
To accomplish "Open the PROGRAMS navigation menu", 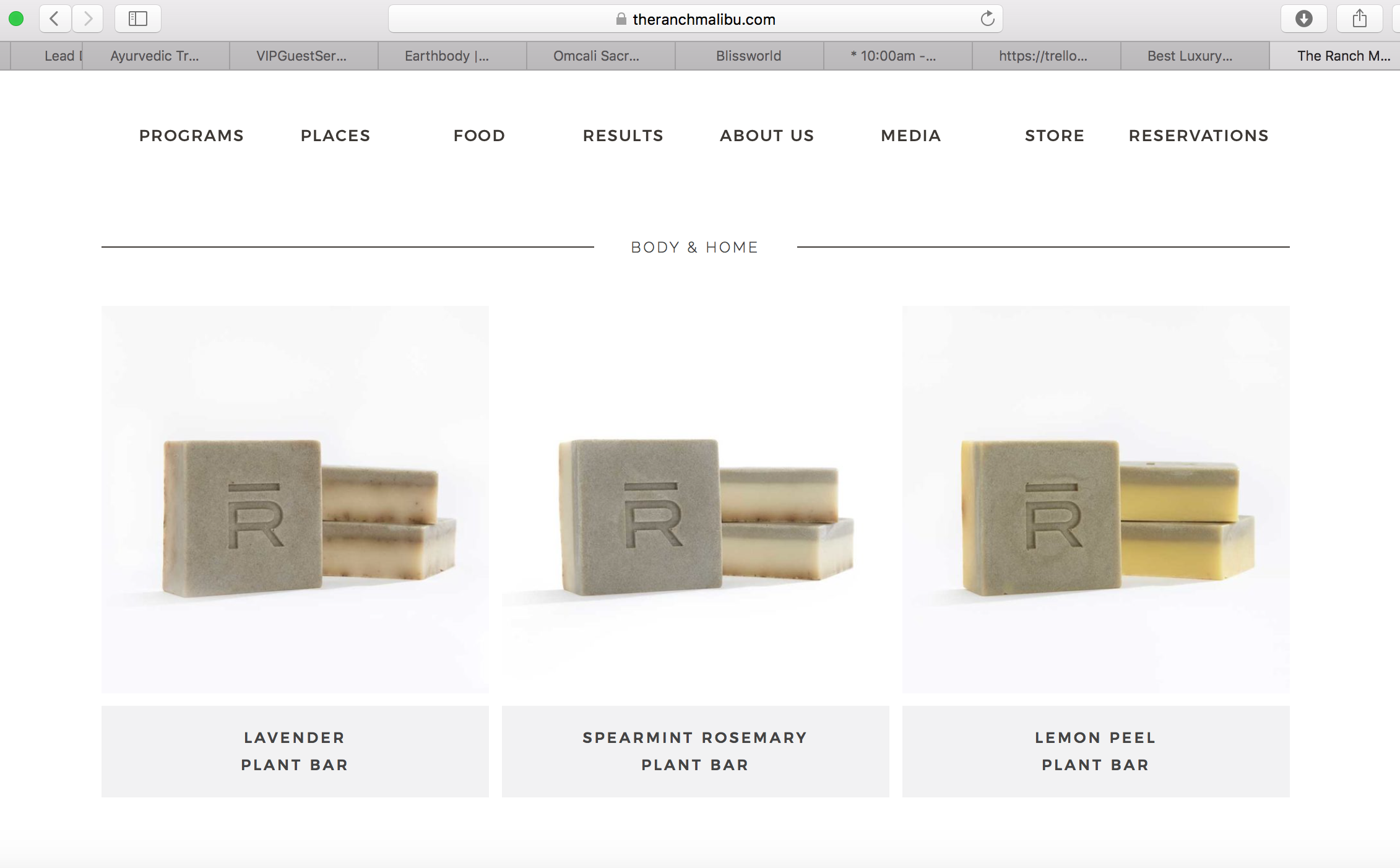I will pos(192,136).
